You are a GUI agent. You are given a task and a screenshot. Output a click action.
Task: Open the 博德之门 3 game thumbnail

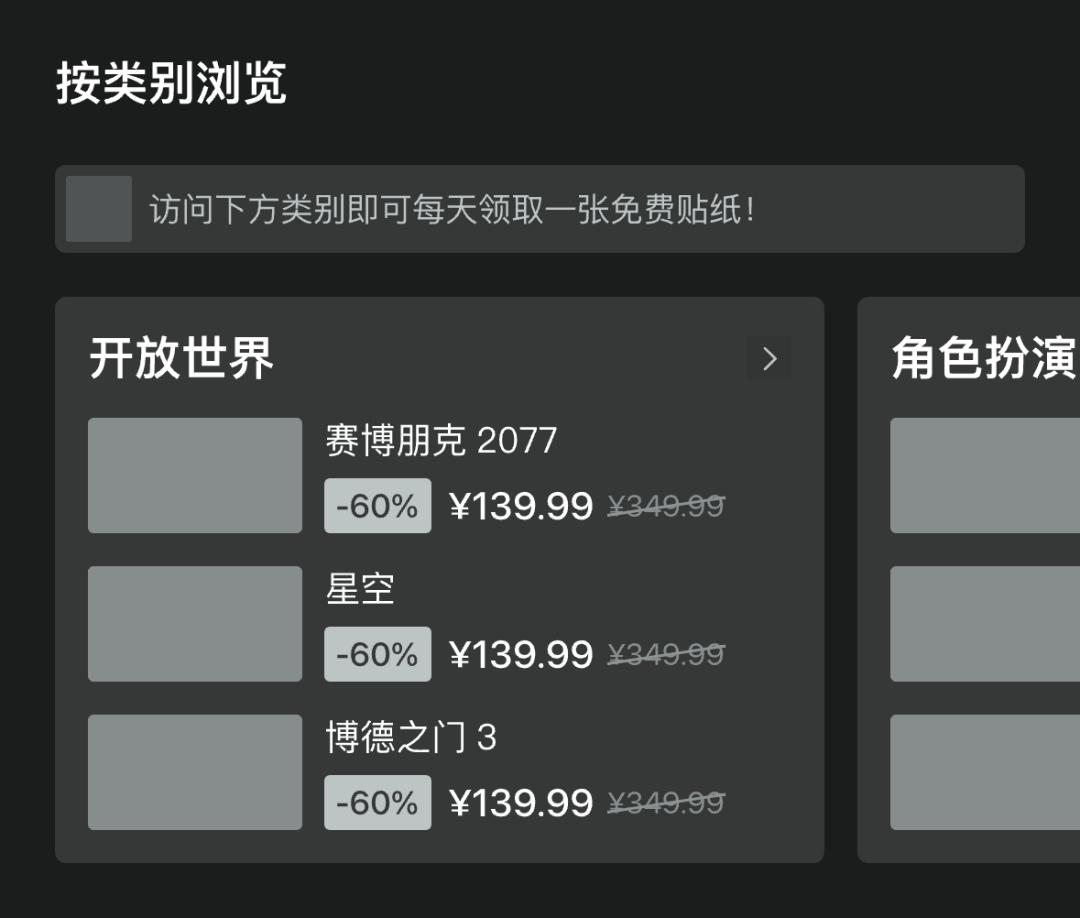click(195, 771)
